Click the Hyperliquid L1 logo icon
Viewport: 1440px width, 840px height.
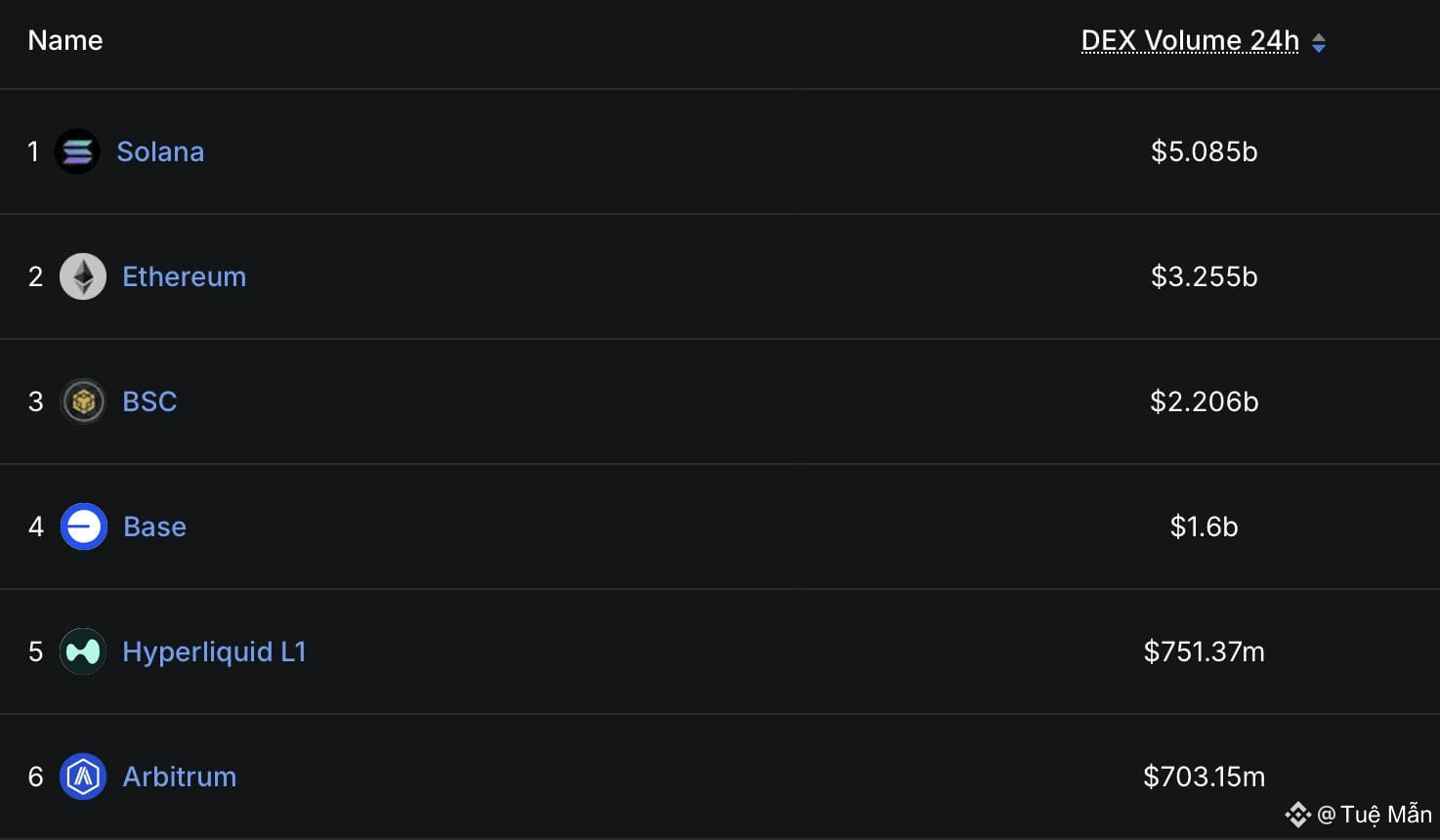(x=83, y=651)
